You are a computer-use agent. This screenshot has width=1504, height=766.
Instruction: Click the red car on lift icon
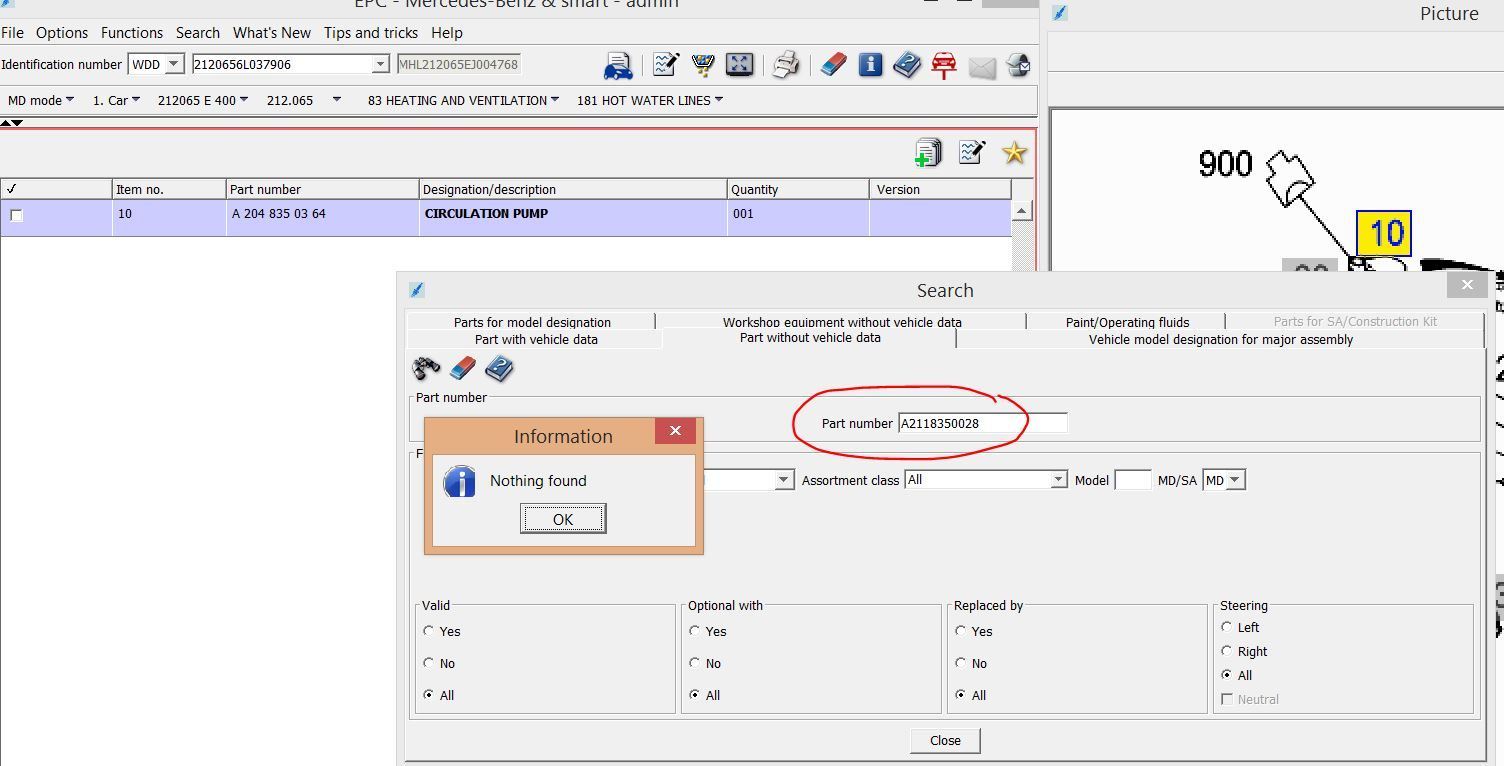943,65
